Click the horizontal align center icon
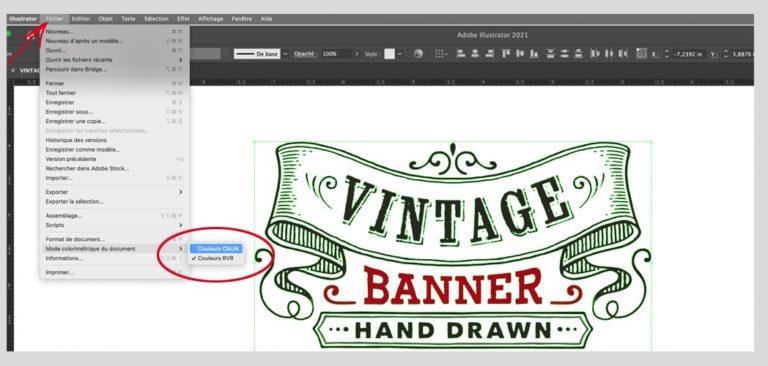This screenshot has height=366, width=768. (475, 54)
